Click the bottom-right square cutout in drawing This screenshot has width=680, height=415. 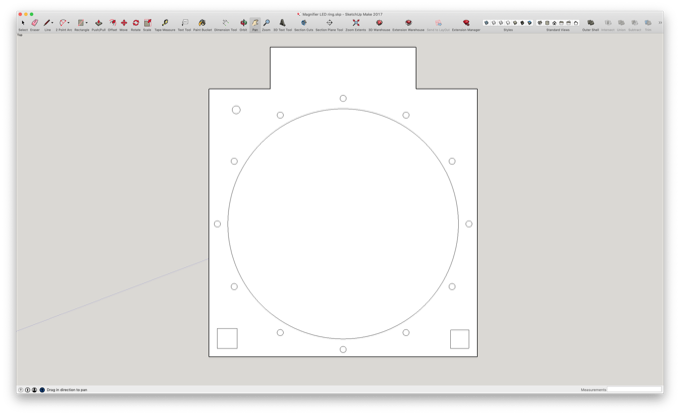coord(460,339)
